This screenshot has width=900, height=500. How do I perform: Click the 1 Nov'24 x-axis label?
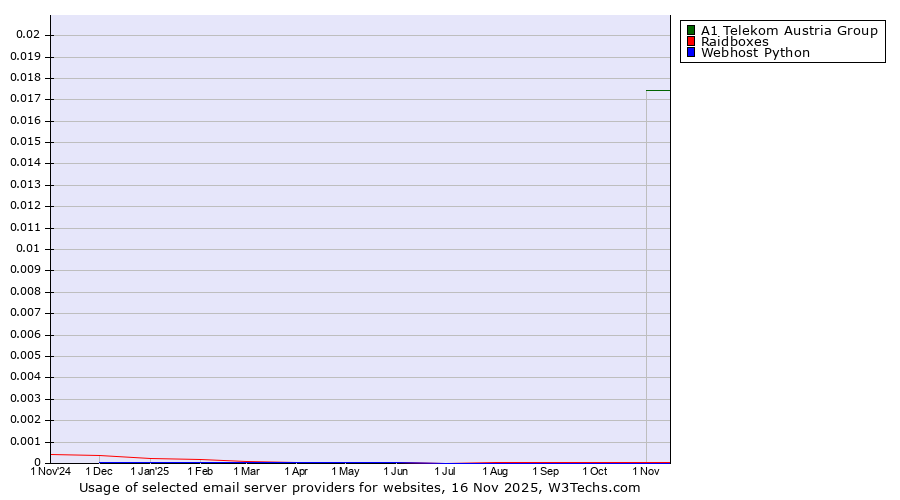(x=51, y=471)
